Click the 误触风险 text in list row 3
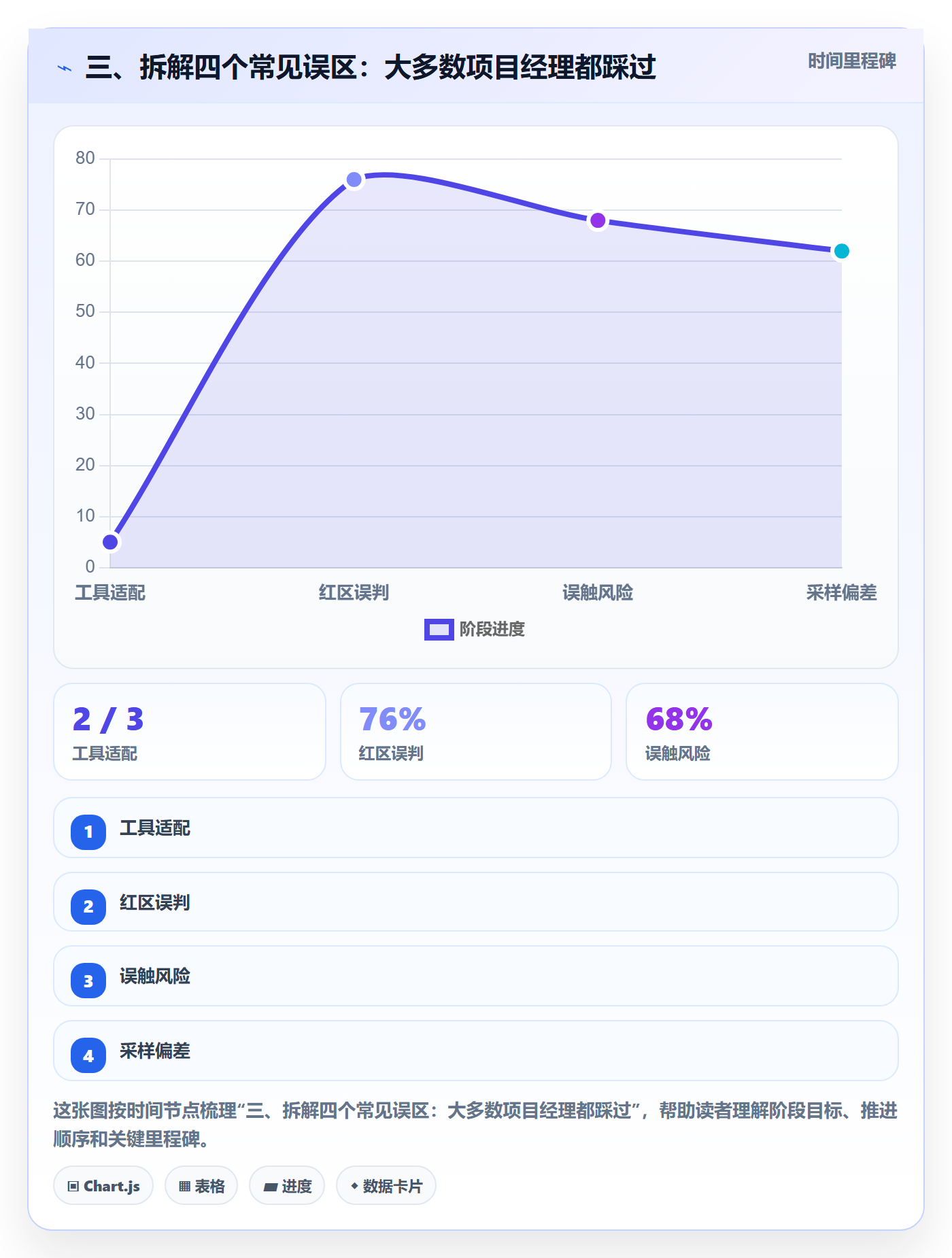The width and height of the screenshot is (952, 1258). 155,976
